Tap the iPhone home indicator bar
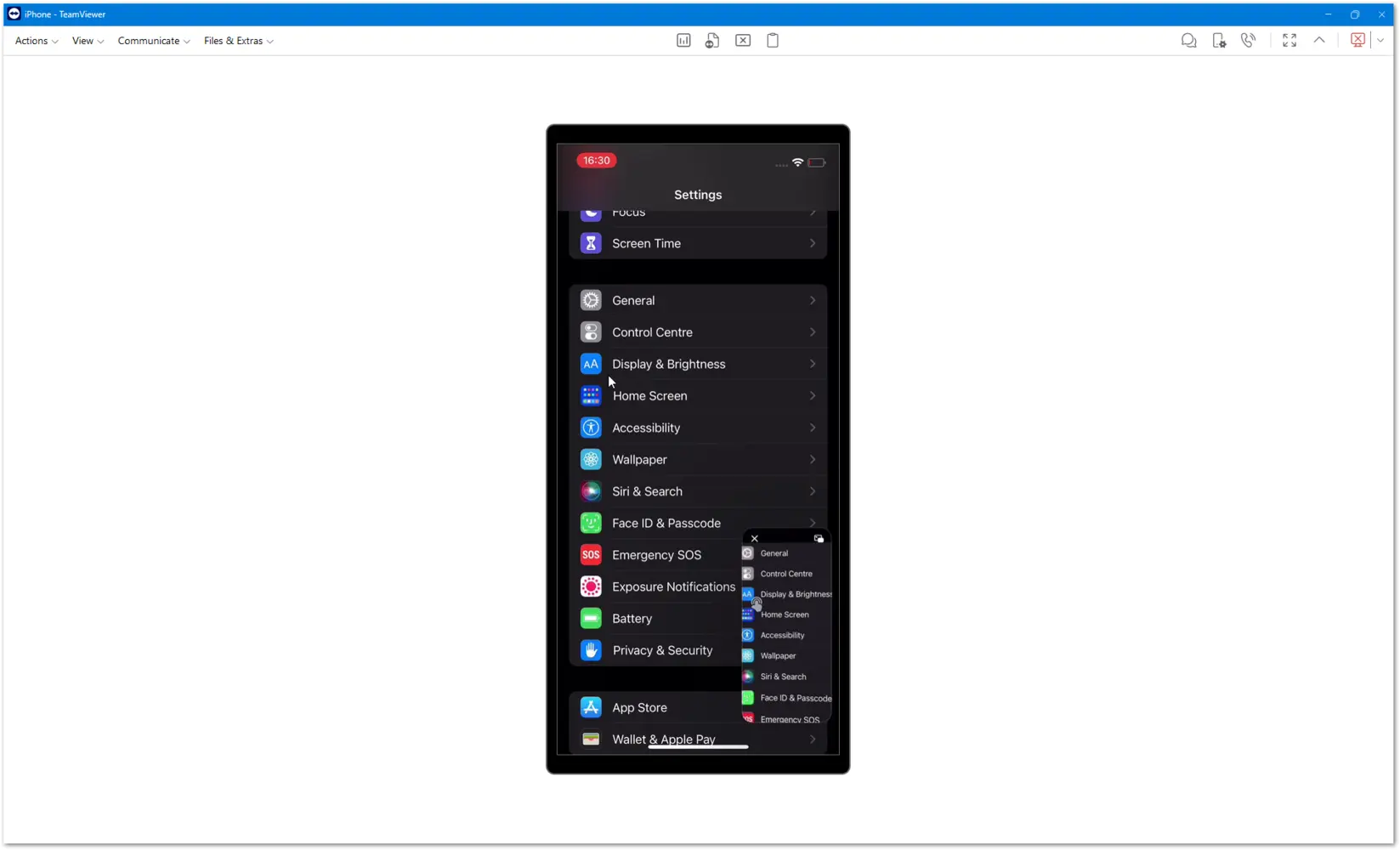This screenshot has width=1400, height=850. tap(698, 747)
